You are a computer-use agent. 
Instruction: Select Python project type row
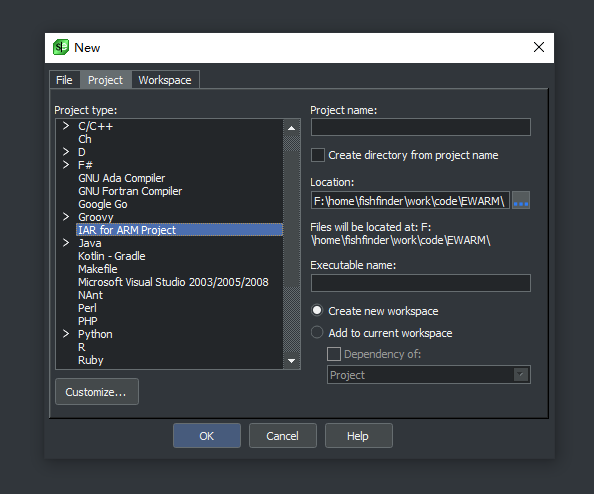click(95, 334)
